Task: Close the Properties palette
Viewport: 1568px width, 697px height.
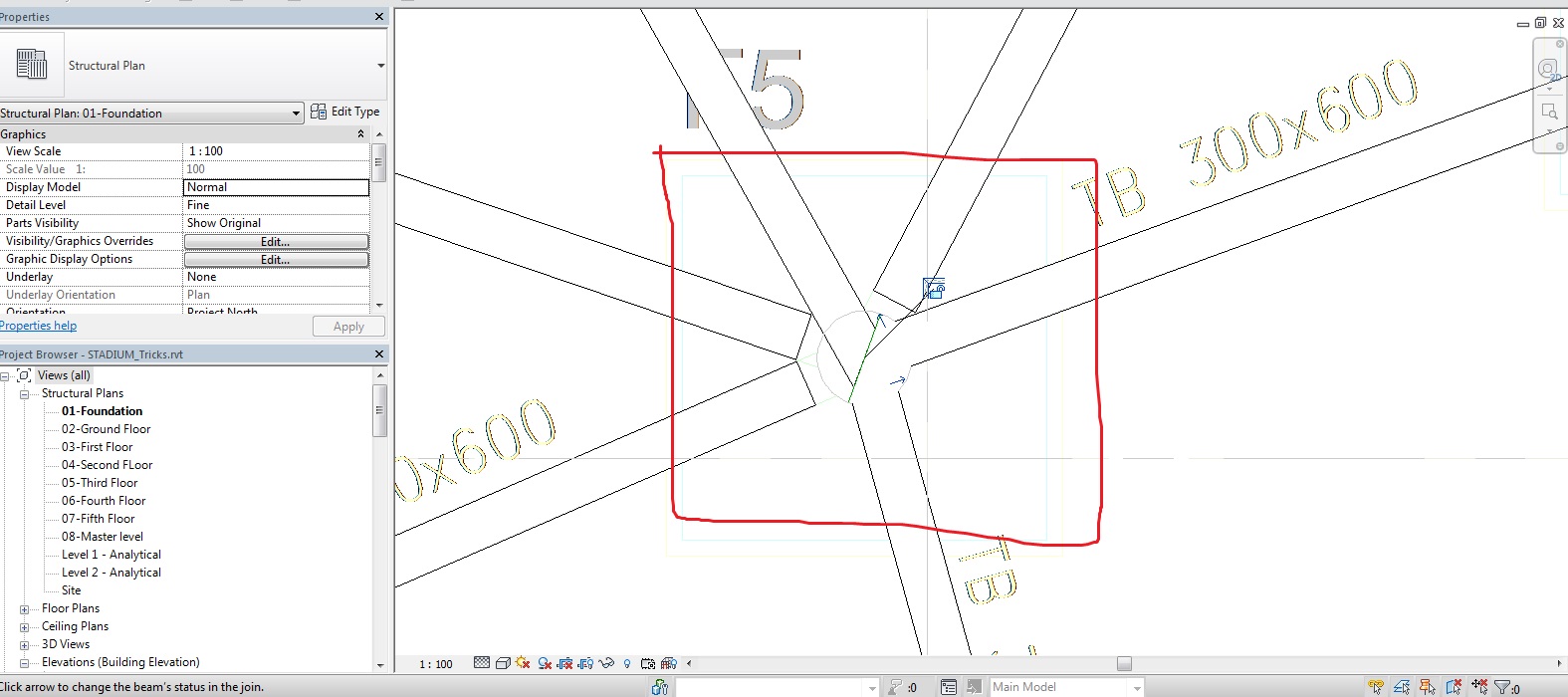Action: click(x=378, y=17)
